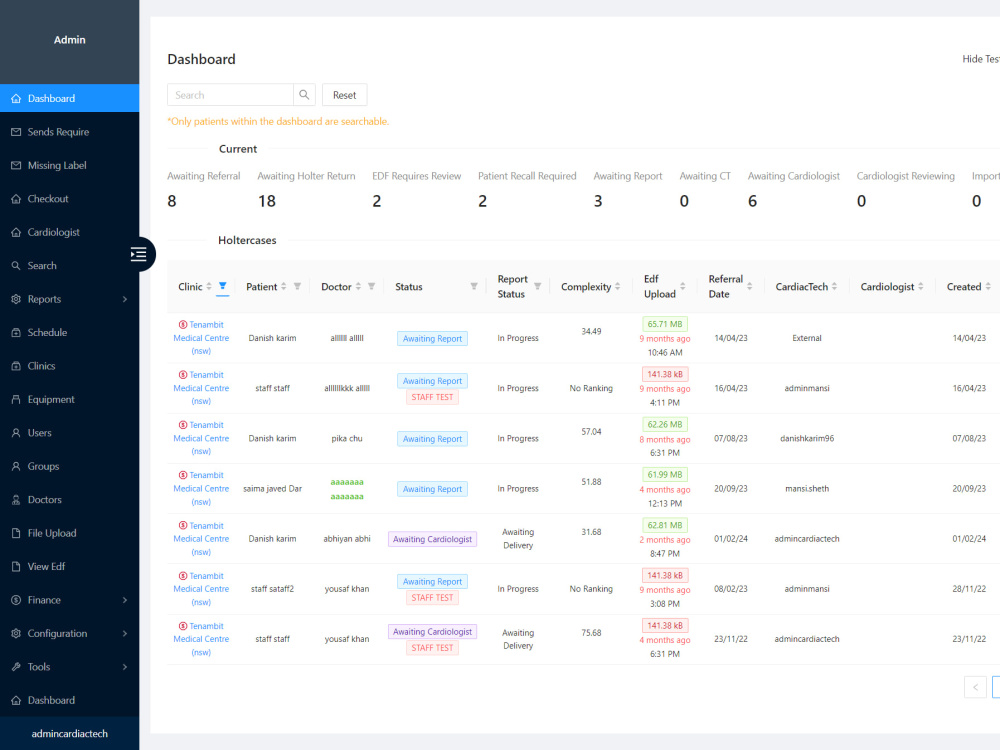Open Dashboard at top of sidebar
The image size is (1000, 750).
pos(70,98)
